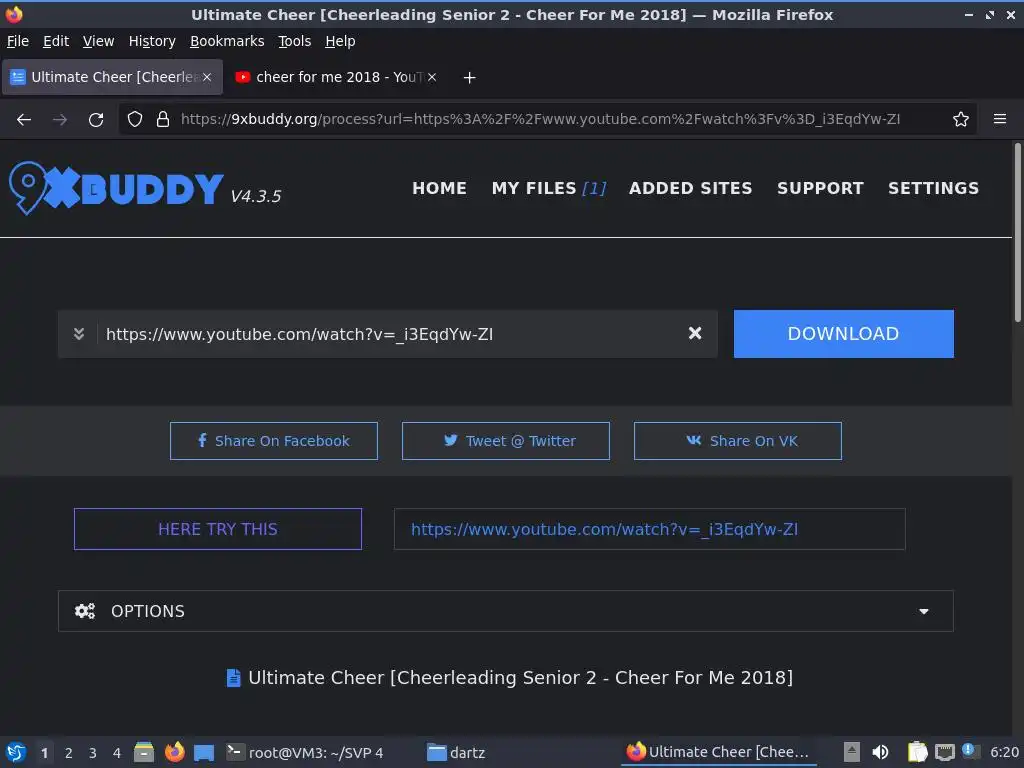
Task: Show site security via the padlock icon
Action: pyautogui.click(x=163, y=120)
